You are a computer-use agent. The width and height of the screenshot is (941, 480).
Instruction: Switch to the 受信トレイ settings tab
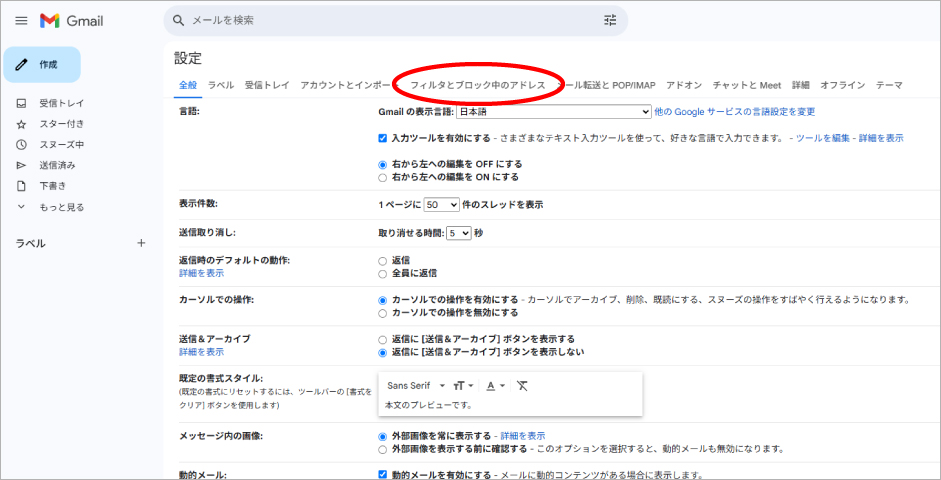click(x=267, y=85)
